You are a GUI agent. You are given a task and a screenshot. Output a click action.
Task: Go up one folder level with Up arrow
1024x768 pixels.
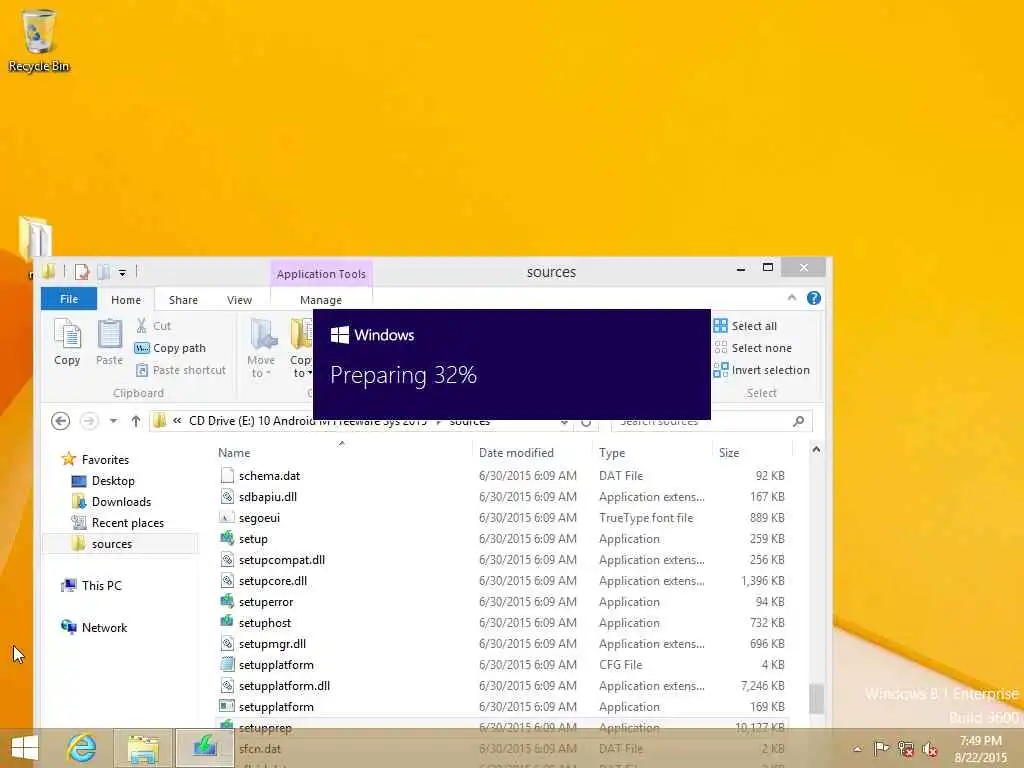pyautogui.click(x=136, y=421)
